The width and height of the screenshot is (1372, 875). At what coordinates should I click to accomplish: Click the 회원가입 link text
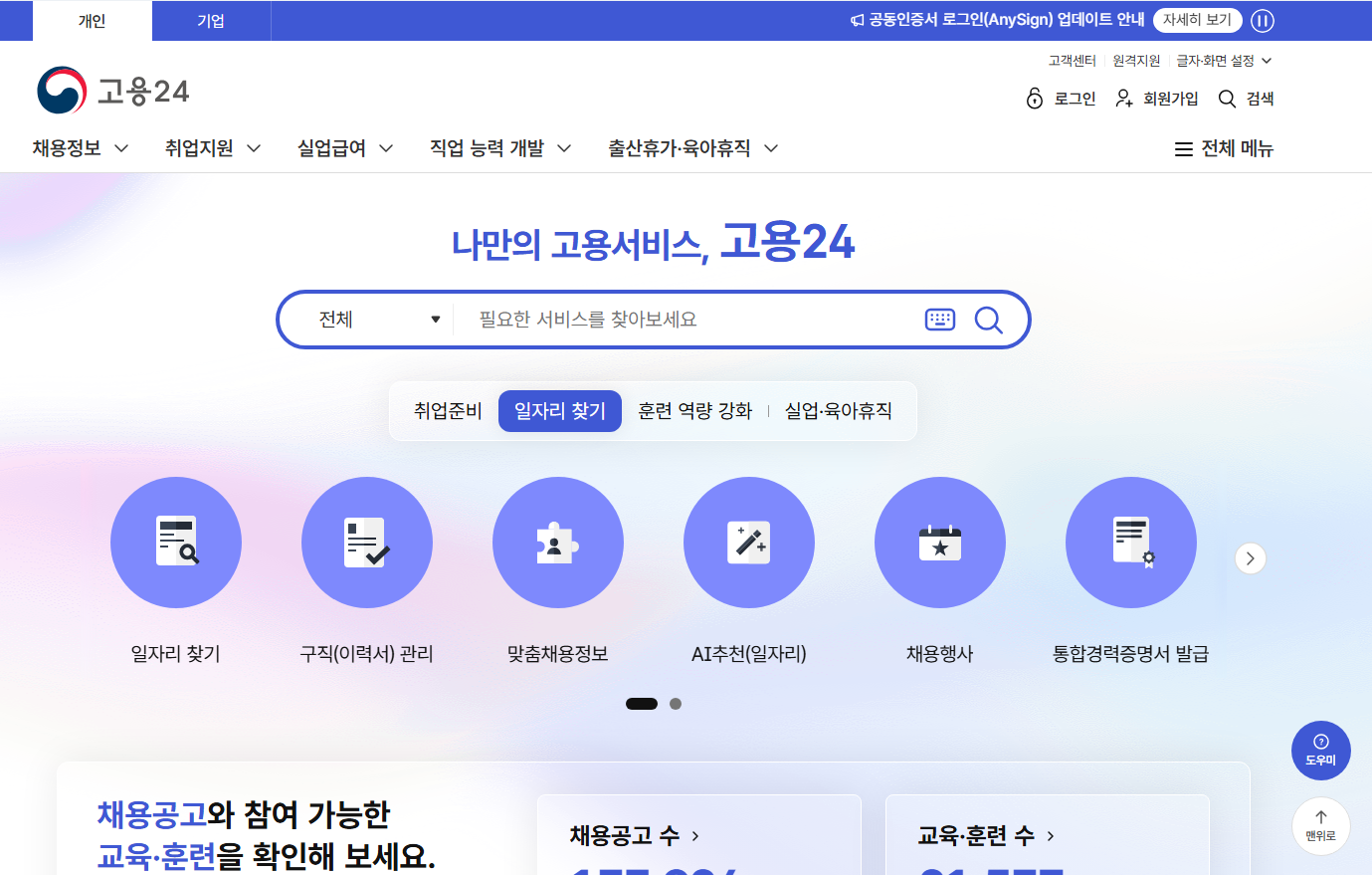(x=1171, y=99)
